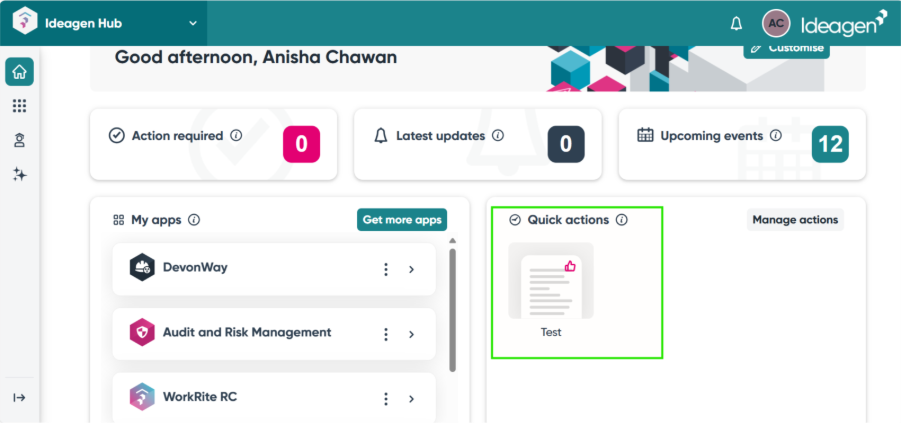Click info icon beside My apps

point(194,220)
